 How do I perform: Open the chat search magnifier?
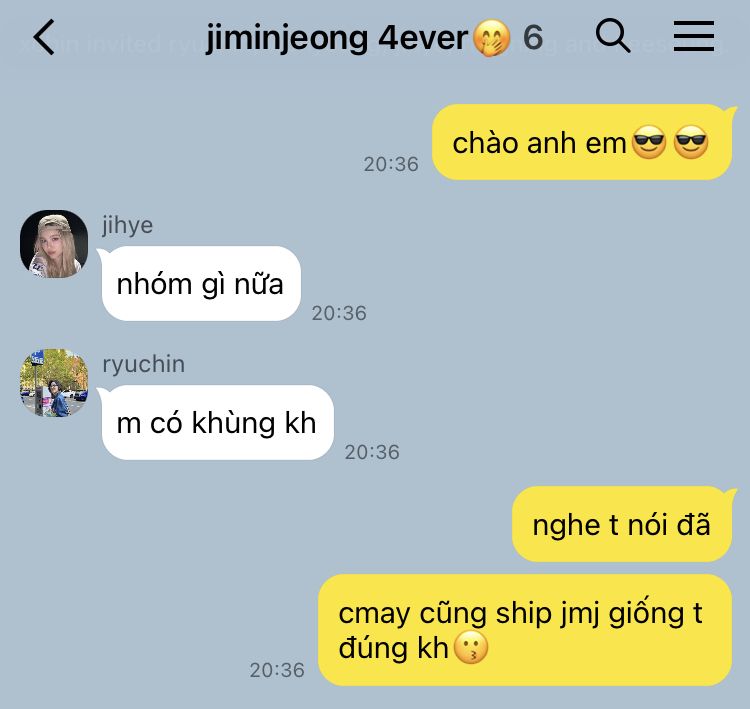pos(613,35)
